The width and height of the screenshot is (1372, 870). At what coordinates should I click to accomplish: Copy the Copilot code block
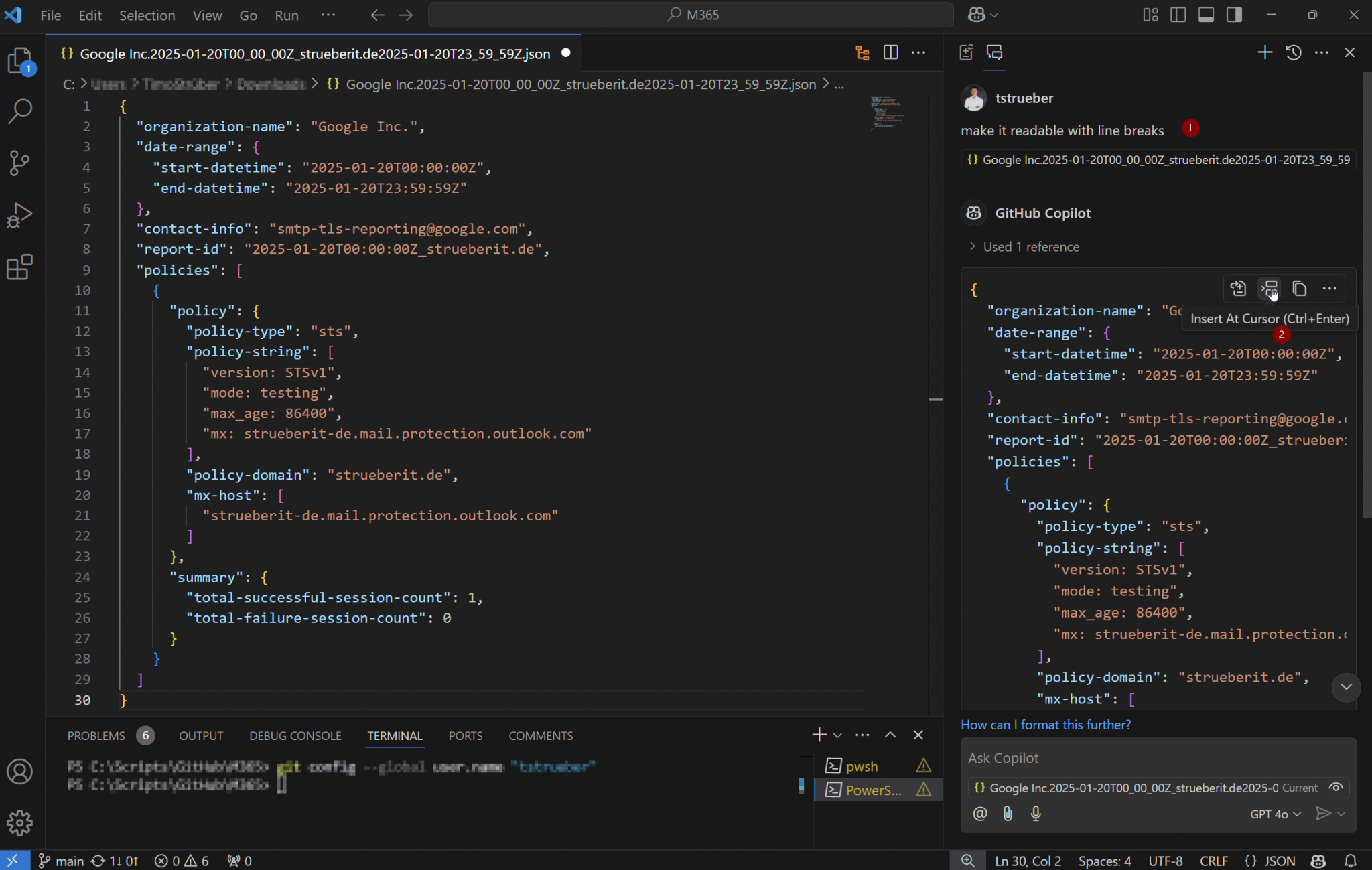[x=1300, y=289]
